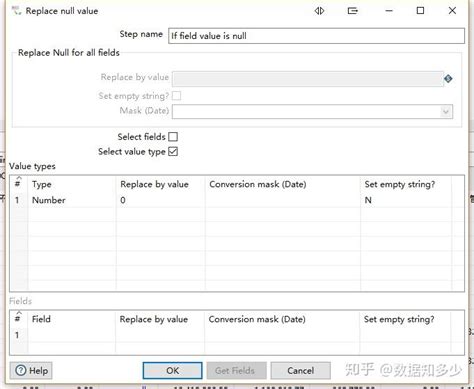474x389 pixels.
Task: Sort Value types table by # column
Action: click(19, 184)
